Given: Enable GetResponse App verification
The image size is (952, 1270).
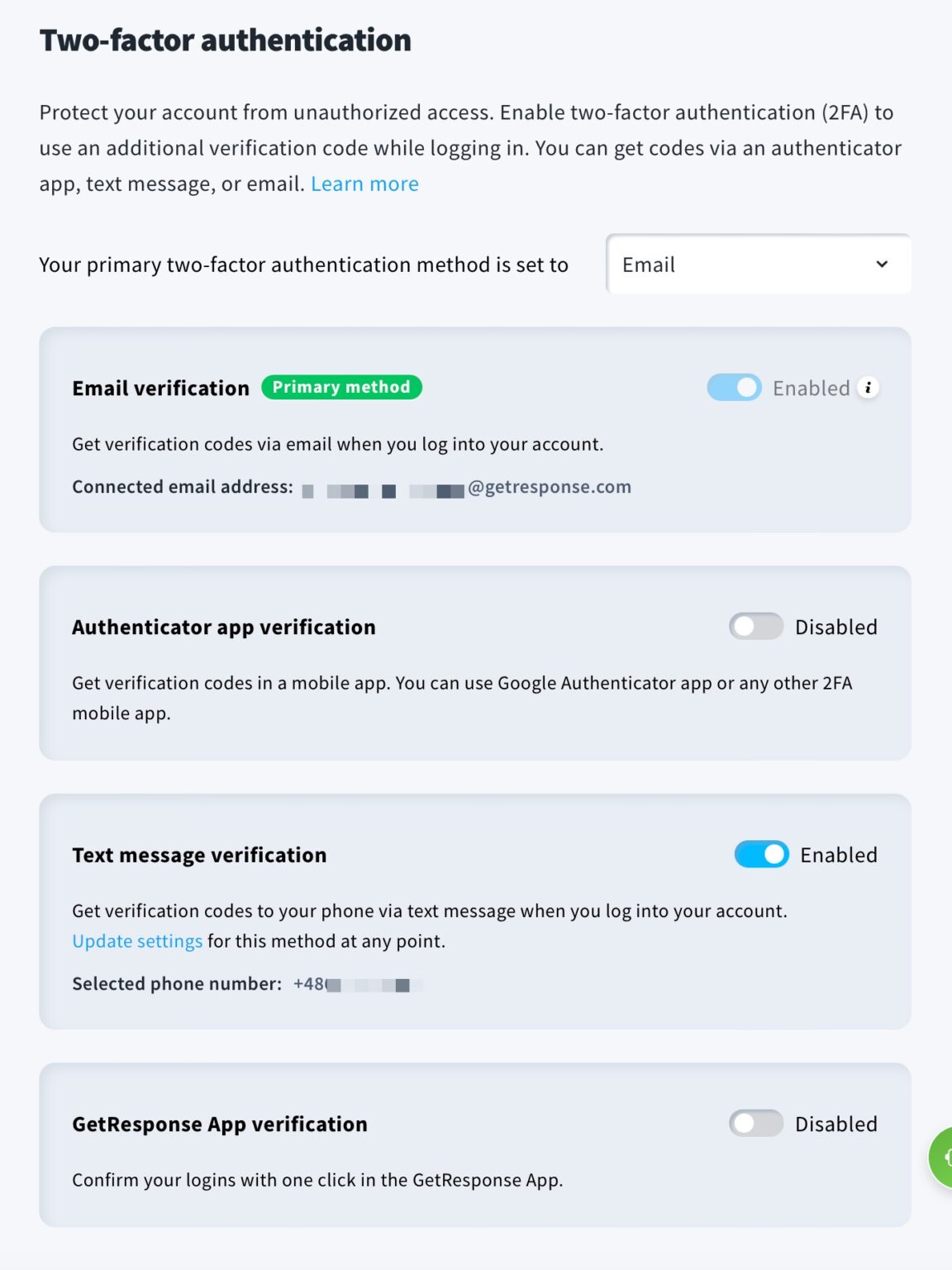Looking at the screenshot, I should point(755,1123).
